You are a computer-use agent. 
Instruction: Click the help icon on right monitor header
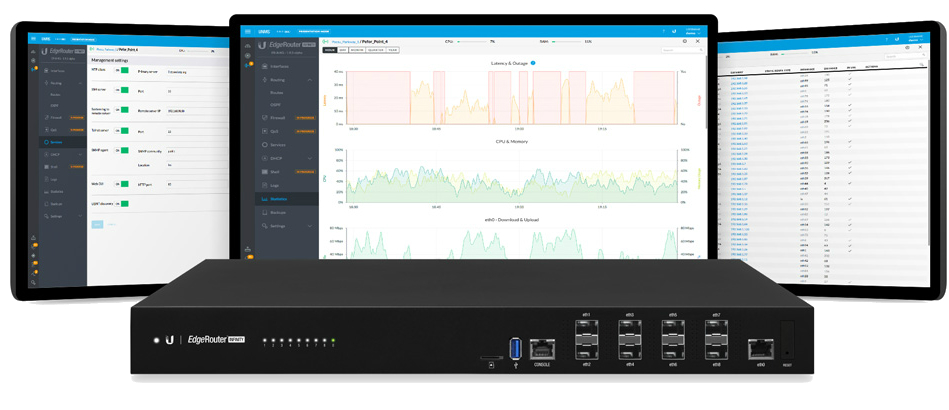(x=887, y=39)
